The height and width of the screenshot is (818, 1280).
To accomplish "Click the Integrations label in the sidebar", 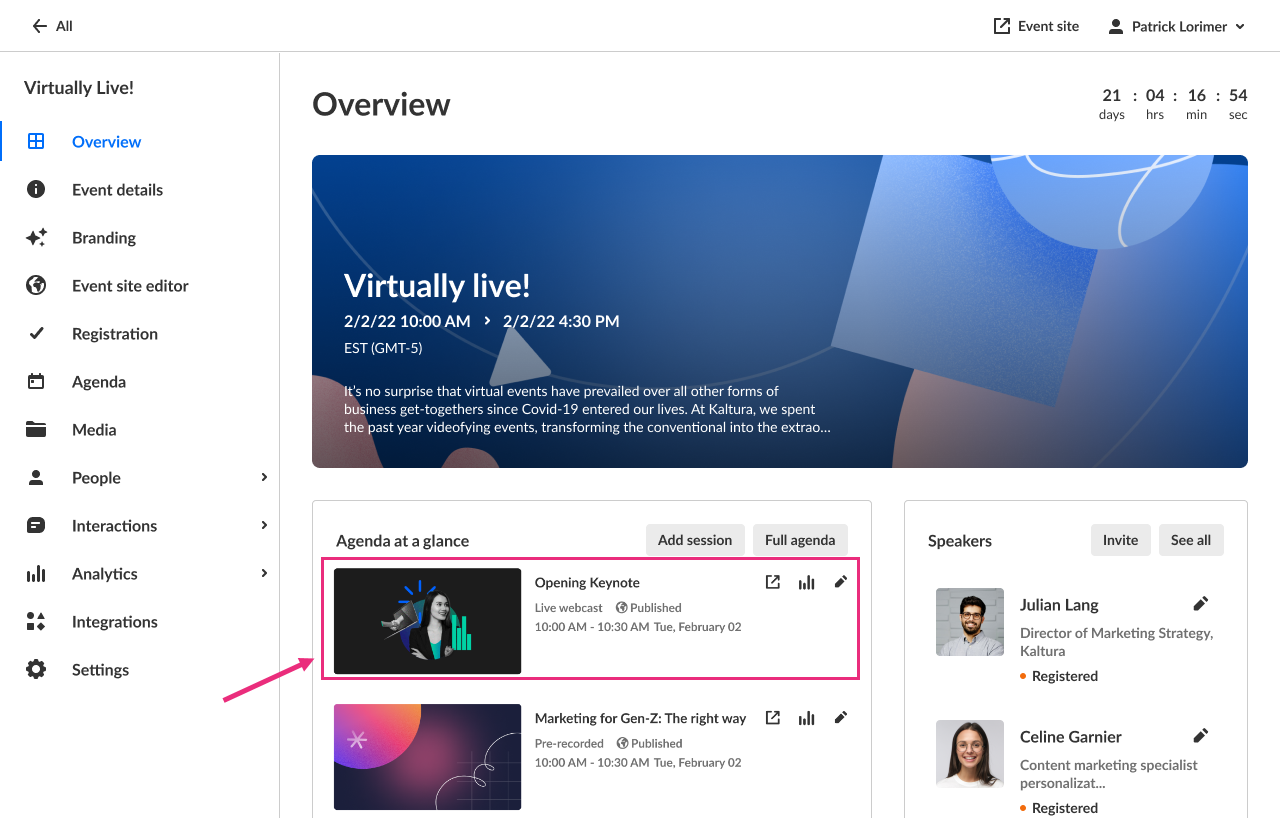I will tap(115, 621).
